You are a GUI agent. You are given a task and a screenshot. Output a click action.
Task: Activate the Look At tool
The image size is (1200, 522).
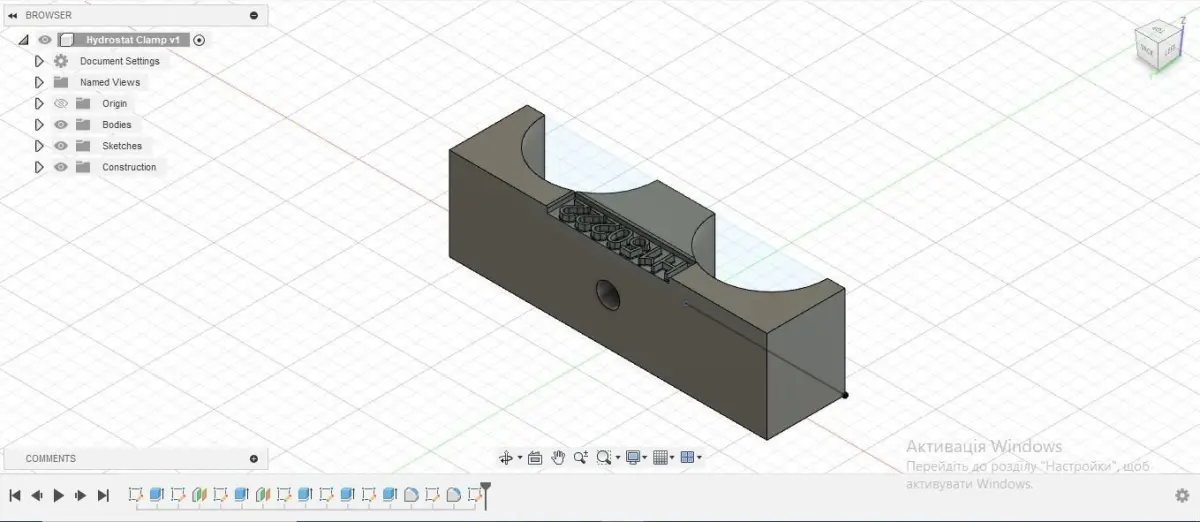[535, 458]
